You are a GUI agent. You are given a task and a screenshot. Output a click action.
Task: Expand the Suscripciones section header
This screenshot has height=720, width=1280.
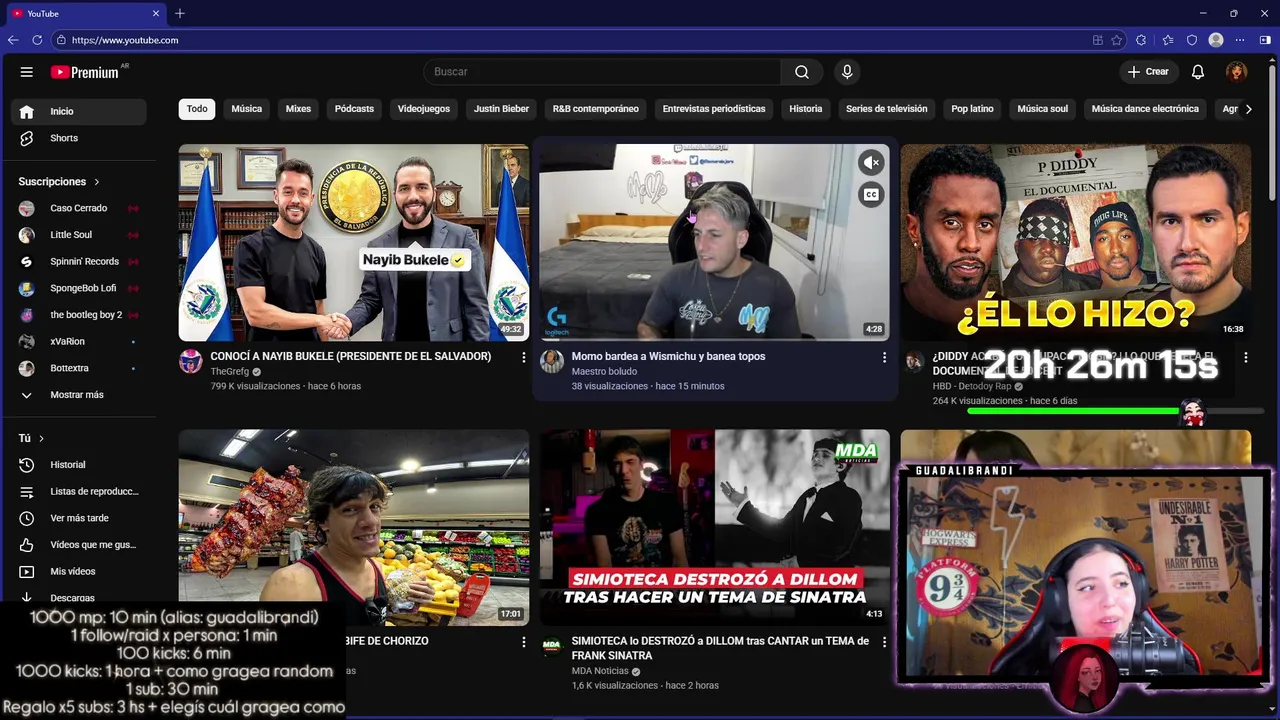(x=59, y=182)
